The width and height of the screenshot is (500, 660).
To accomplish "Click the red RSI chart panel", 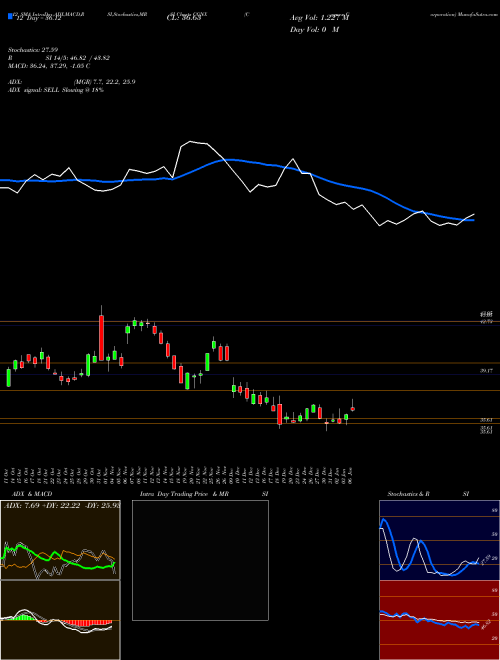I will pyautogui.click(x=439, y=620).
